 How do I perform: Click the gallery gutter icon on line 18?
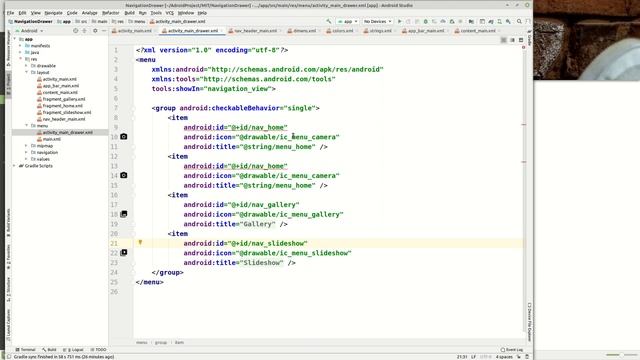(x=124, y=214)
